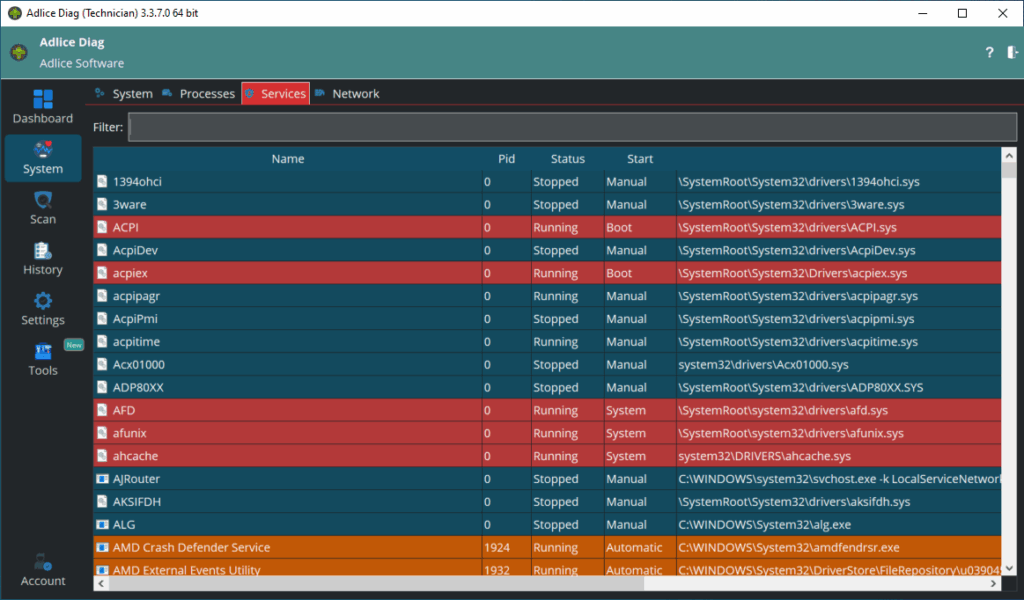Screen dimensions: 1024x600
Task: Click the exit icon in header
Action: 1012,53
